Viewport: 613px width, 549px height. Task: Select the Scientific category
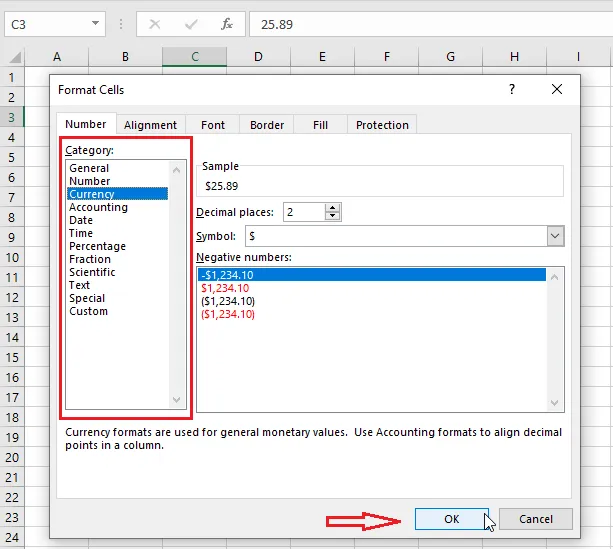click(117, 272)
